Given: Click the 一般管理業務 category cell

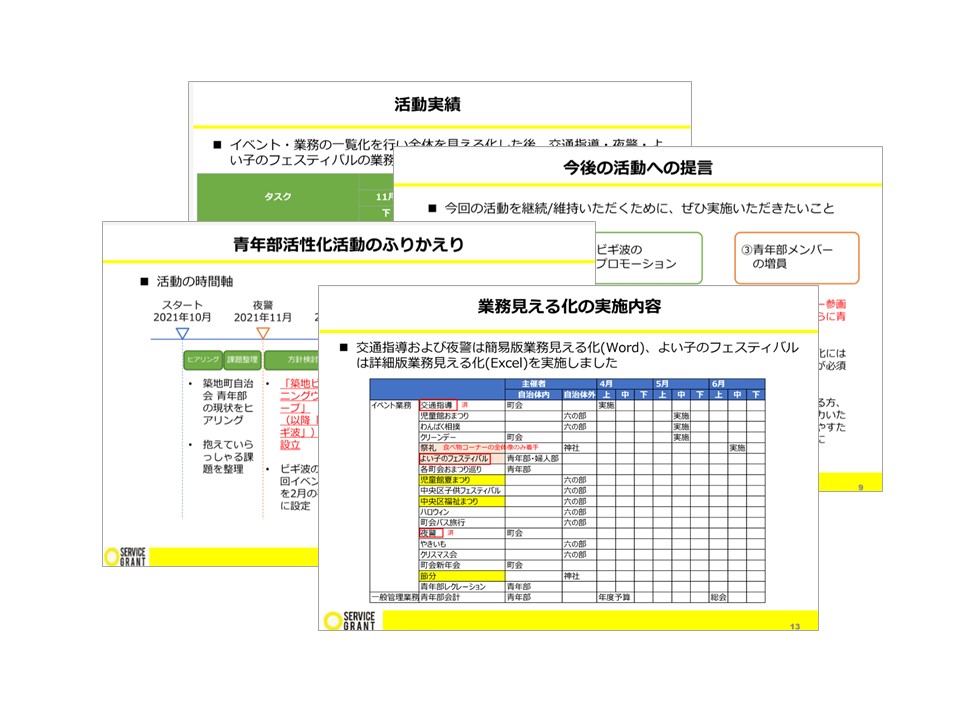Looking at the screenshot, I should click(395, 597).
